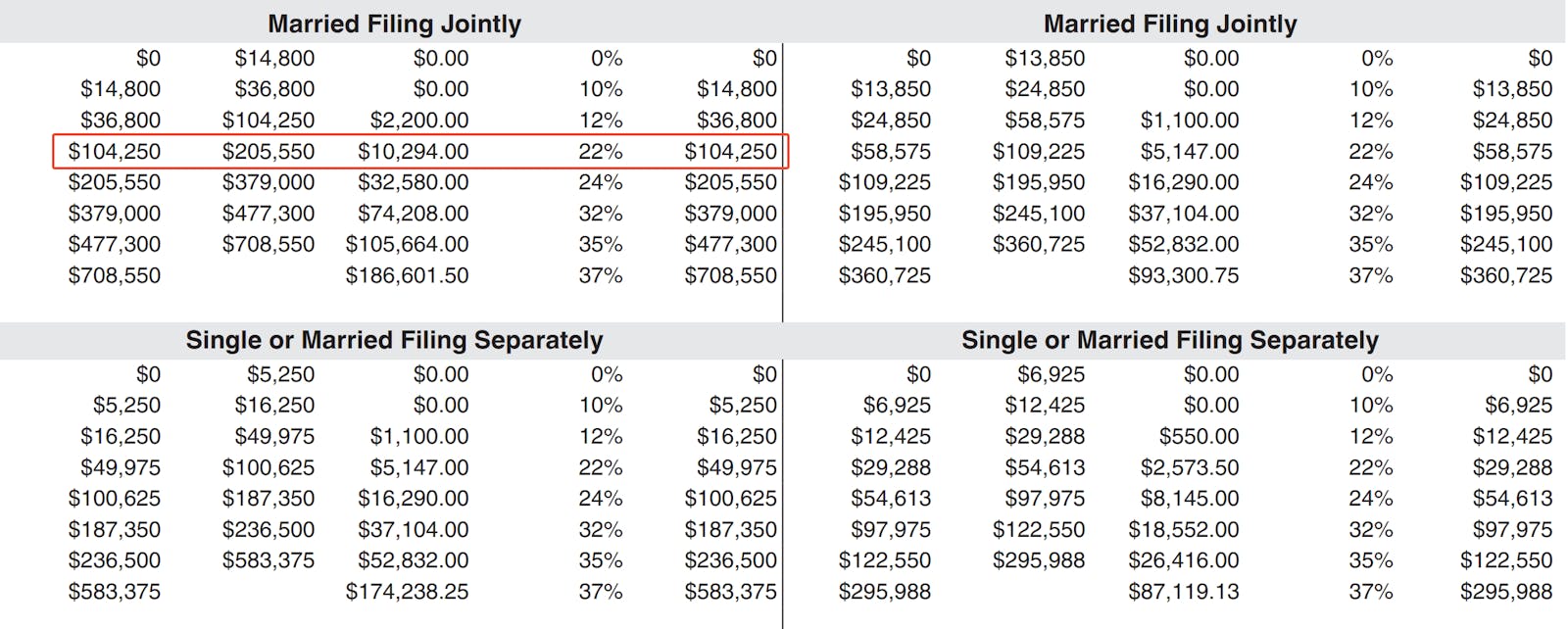Click the $8,145.00 amount
The height and width of the screenshot is (629, 1568).
[1189, 499]
